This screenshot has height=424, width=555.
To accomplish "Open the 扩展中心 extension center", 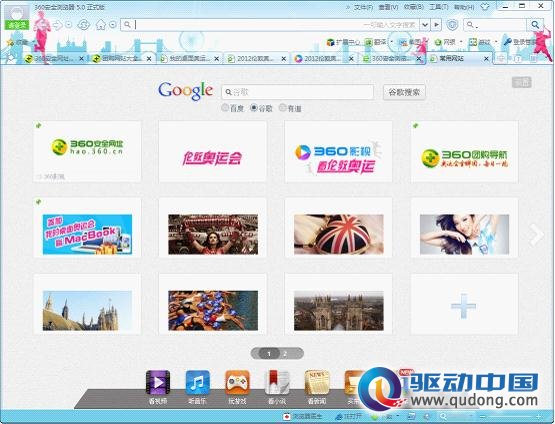I will click(343, 42).
